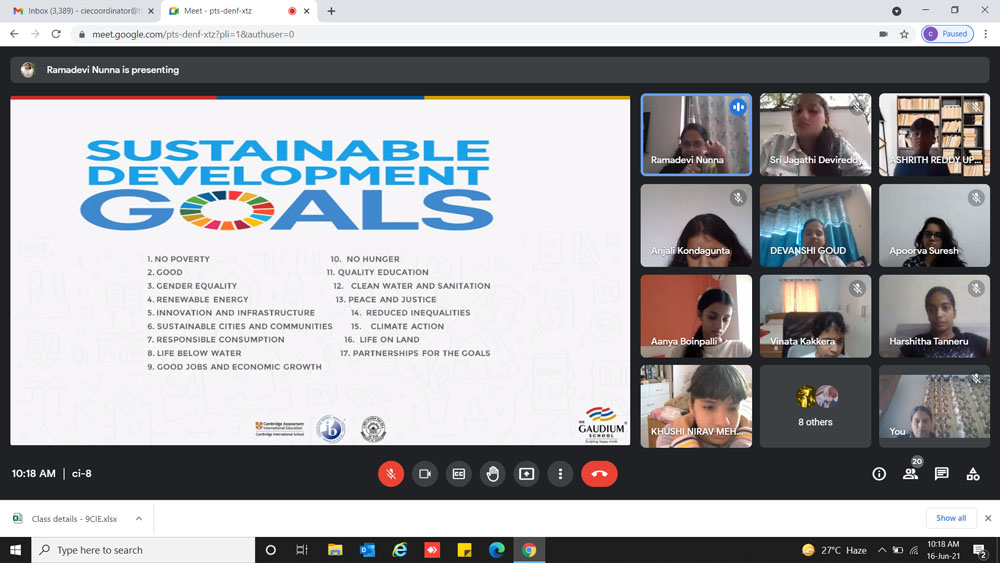Bookmark this page with the star icon
Viewport: 1000px width, 563px height.
(904, 34)
